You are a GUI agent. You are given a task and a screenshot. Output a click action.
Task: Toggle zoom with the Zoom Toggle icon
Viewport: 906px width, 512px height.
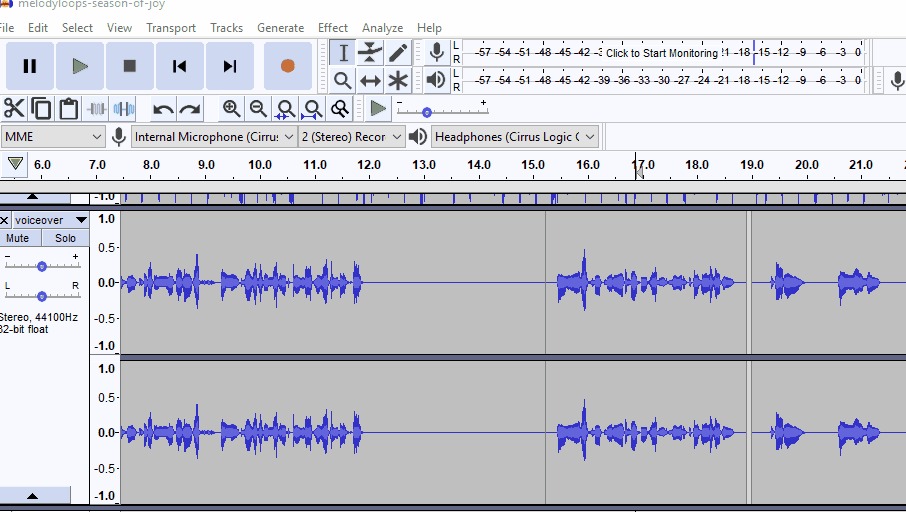(340, 109)
